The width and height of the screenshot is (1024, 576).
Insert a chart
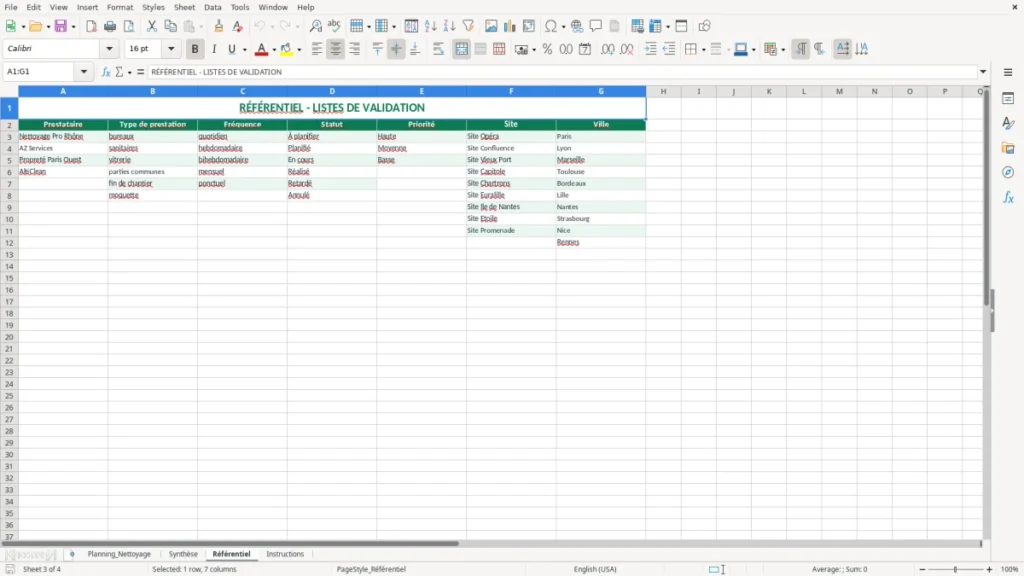(x=510, y=26)
